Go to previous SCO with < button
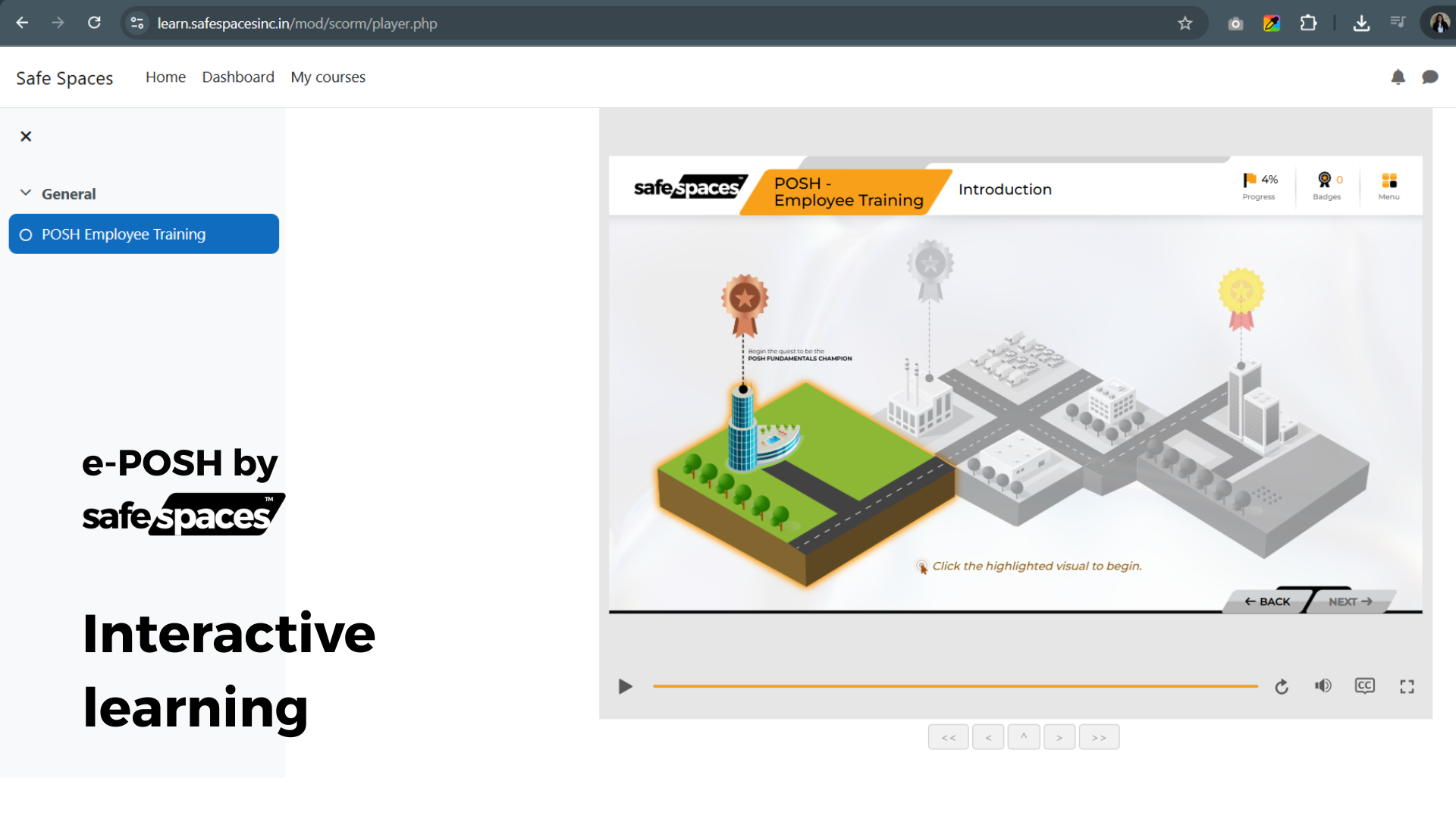The height and width of the screenshot is (819, 1456). 988,737
